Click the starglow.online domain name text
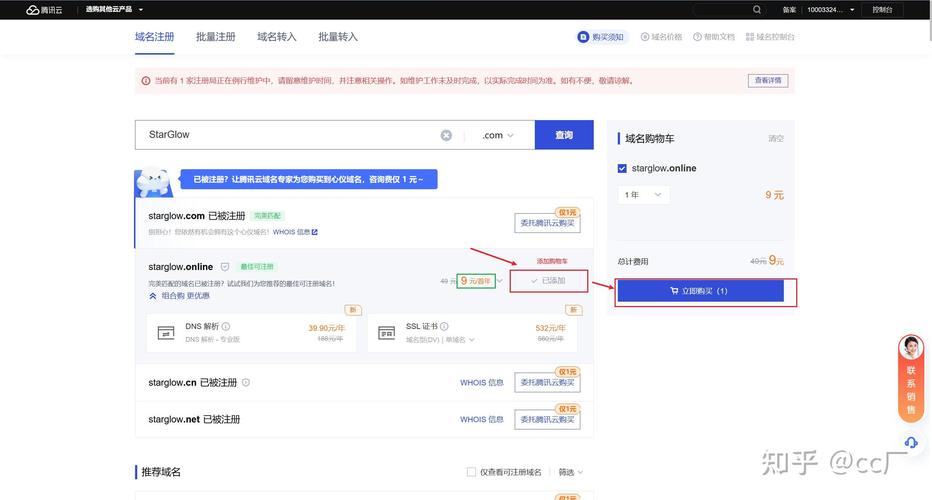Image resolution: width=932 pixels, height=500 pixels. (181, 267)
